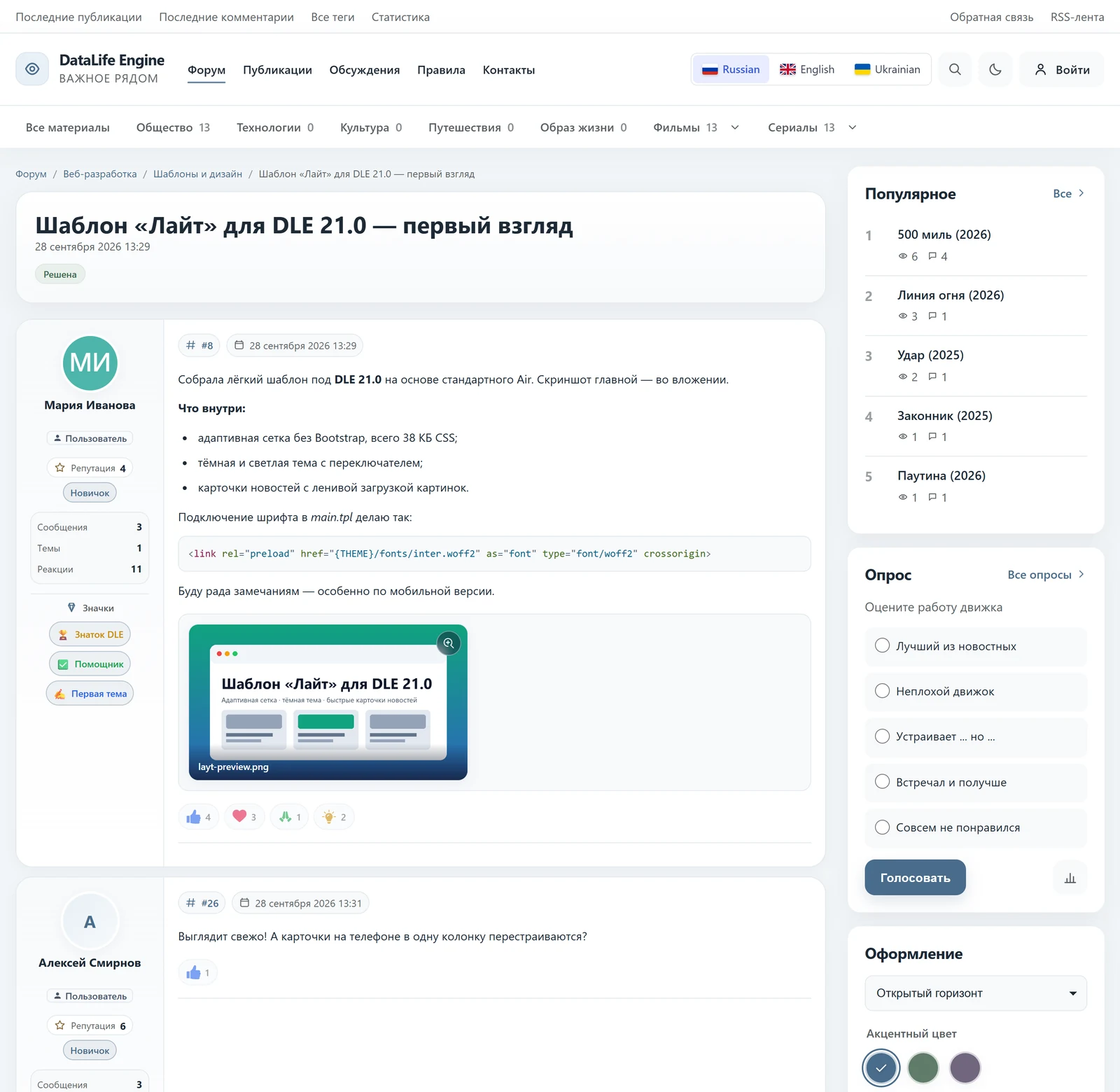Viewport: 1120px width, 1092px height.
Task: Select poll option Совсем не понравился
Action: (x=976, y=827)
